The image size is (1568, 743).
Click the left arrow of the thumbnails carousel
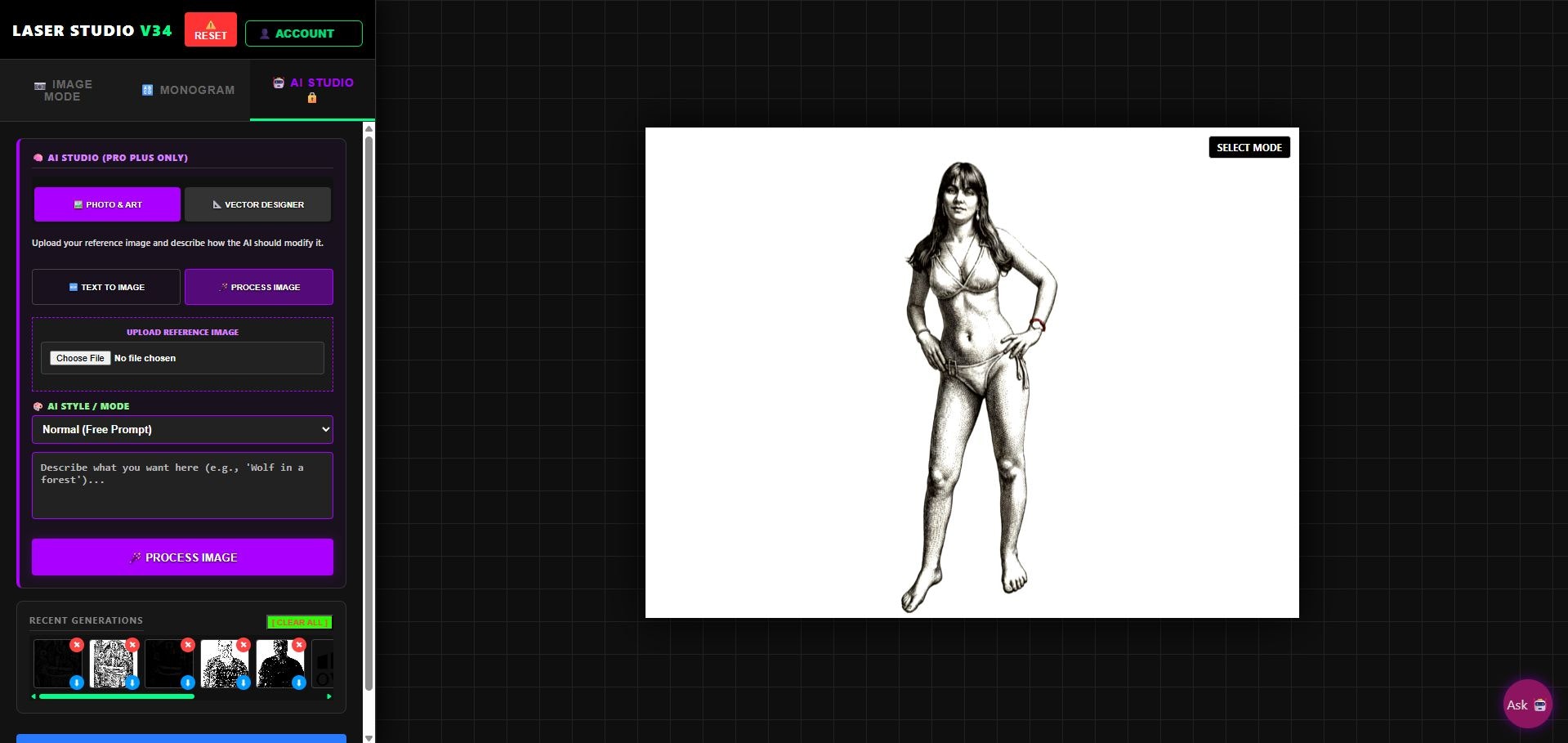pyautogui.click(x=34, y=696)
